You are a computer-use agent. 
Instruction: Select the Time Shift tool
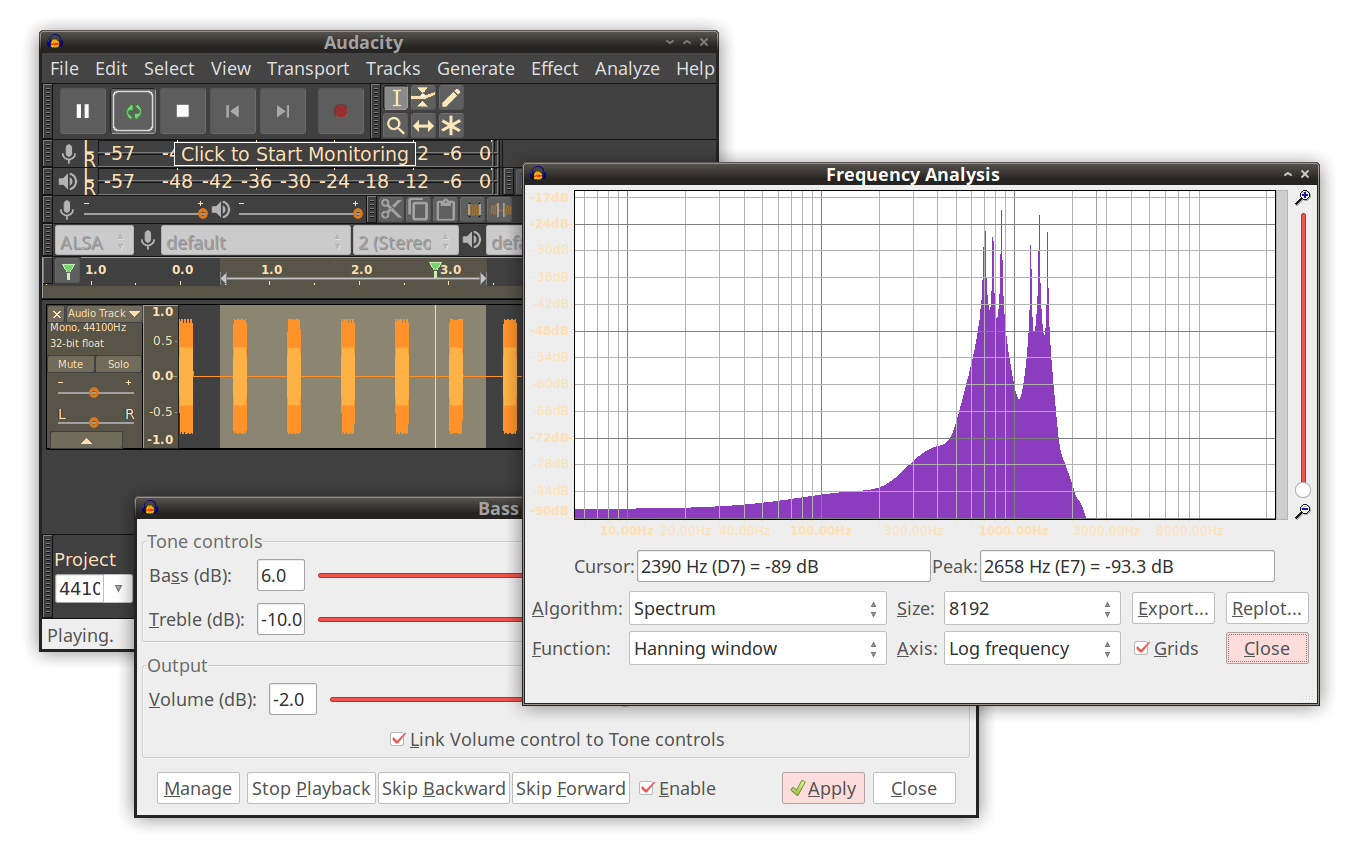coord(423,125)
